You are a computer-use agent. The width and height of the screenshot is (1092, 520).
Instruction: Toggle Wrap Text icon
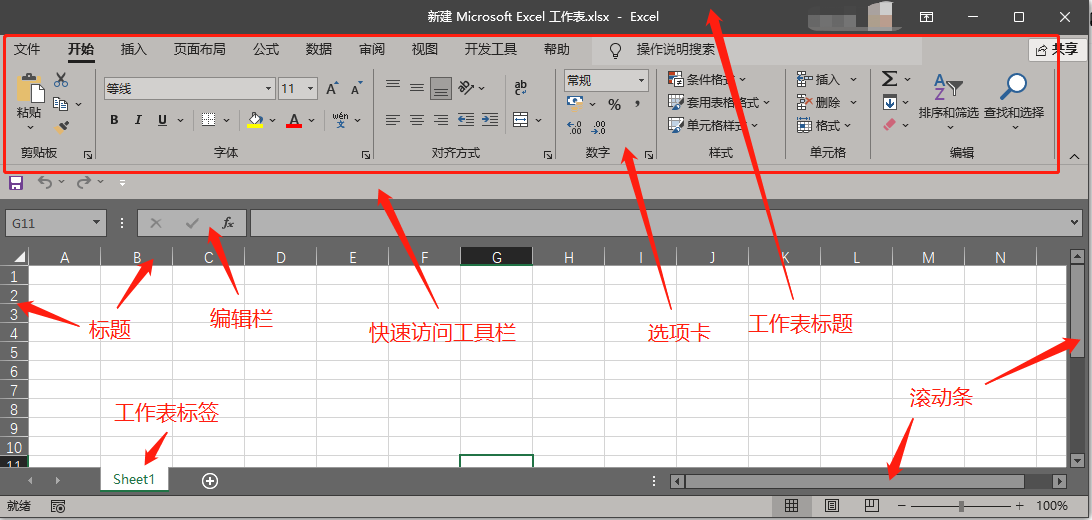point(521,88)
